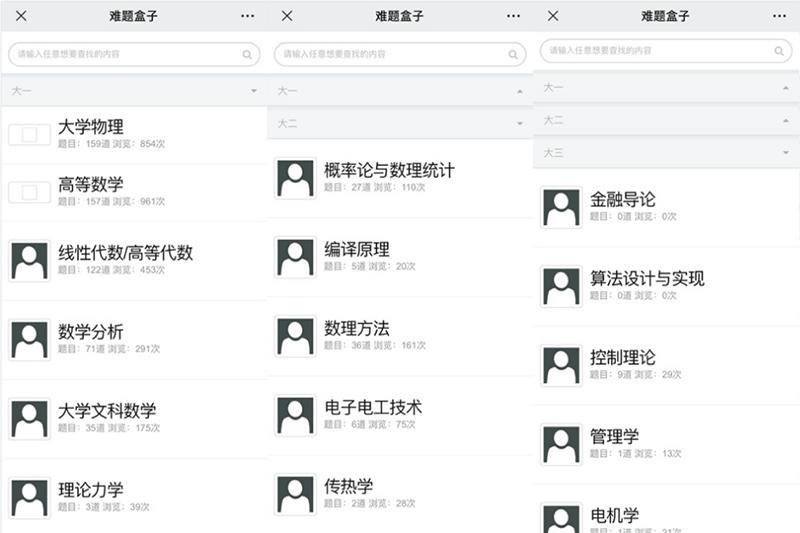The image size is (800, 533).
Task: Click avatar icon for 管理学
Action: pos(561,444)
